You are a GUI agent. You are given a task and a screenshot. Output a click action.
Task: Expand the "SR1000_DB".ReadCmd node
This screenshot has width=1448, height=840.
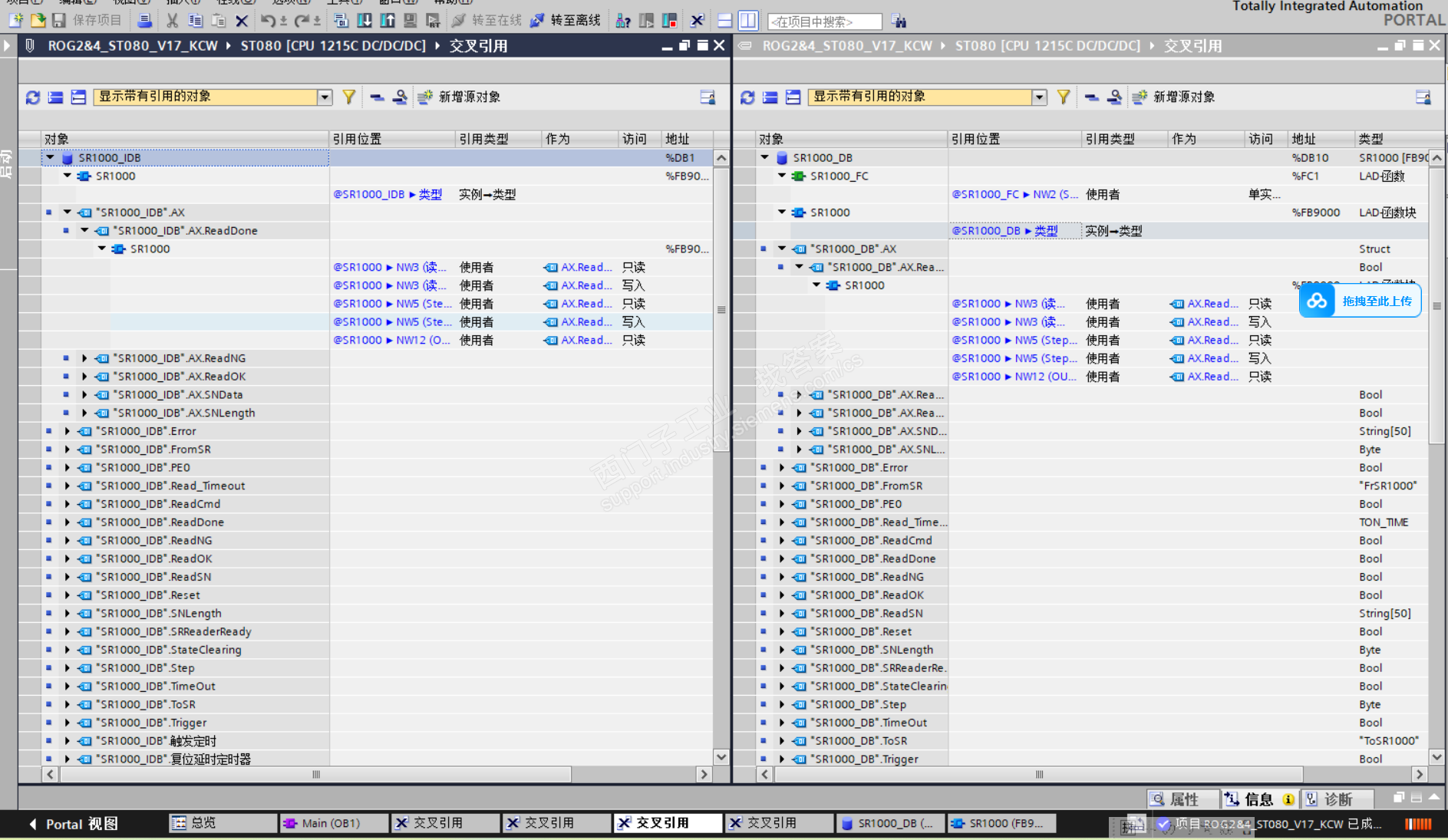click(x=782, y=540)
